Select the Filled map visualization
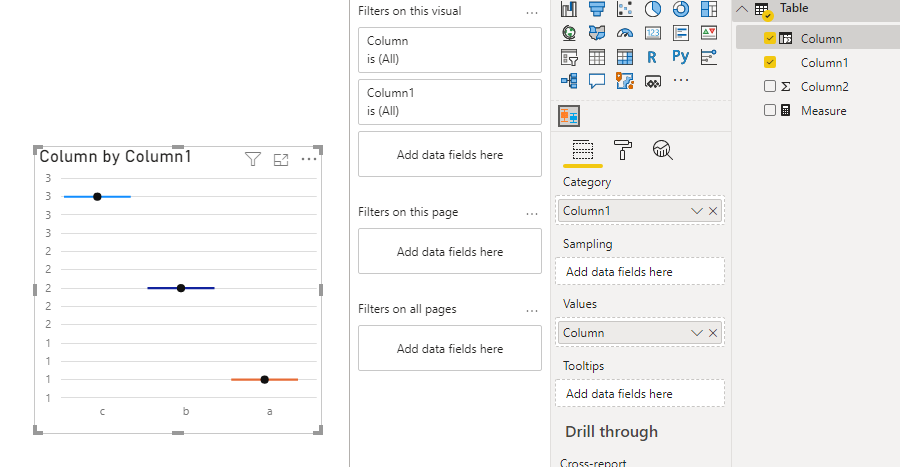The width and height of the screenshot is (900, 467). click(x=597, y=33)
